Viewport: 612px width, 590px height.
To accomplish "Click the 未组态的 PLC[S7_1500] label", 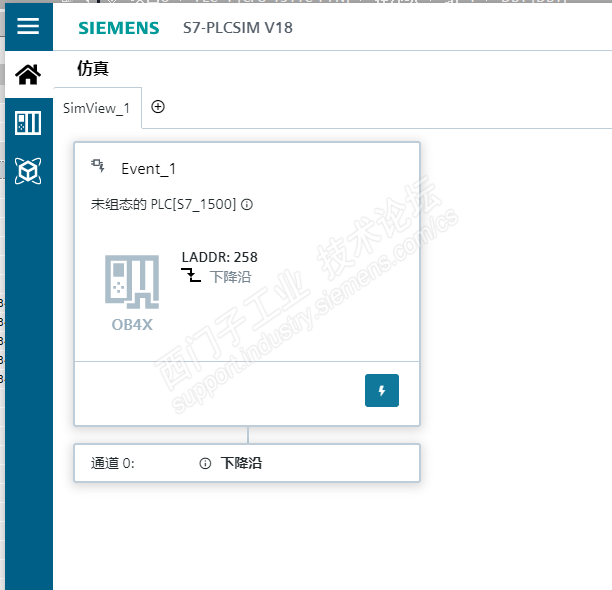I will 164,204.
